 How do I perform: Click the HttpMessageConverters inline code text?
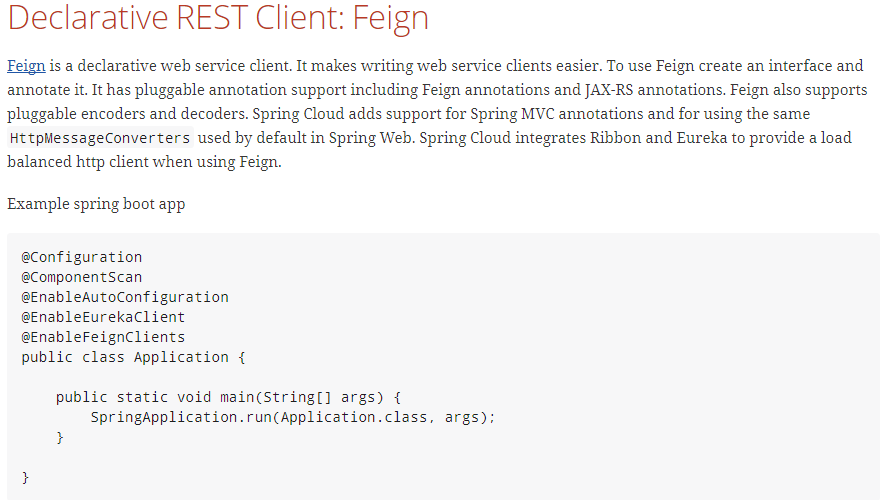coord(99,138)
